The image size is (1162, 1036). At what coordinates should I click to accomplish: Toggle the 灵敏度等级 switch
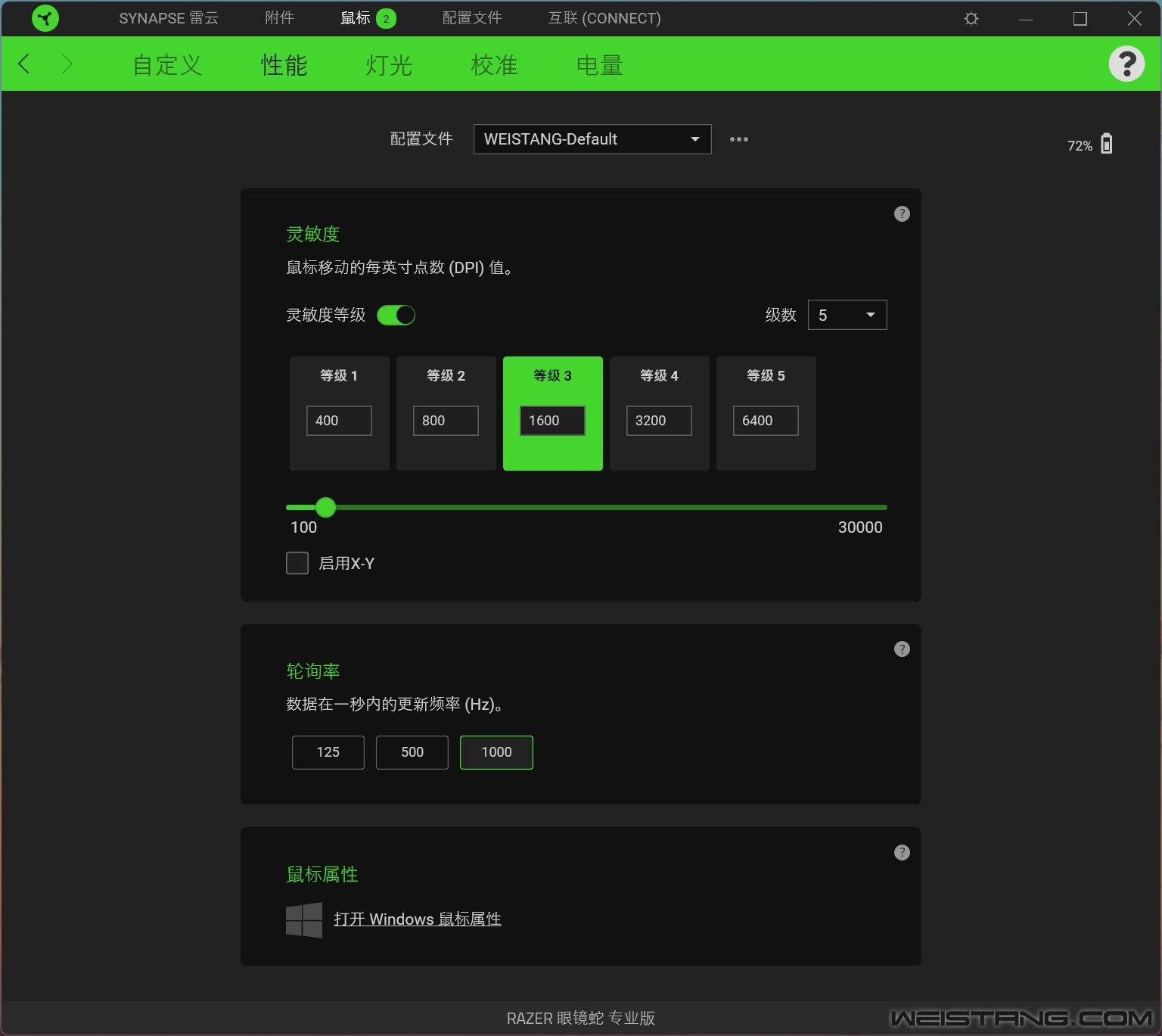click(396, 315)
